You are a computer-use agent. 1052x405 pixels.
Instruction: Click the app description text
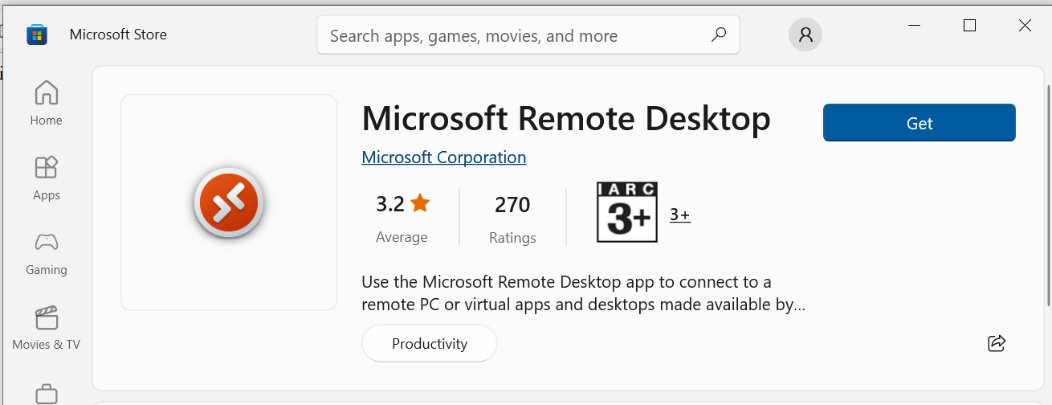(583, 292)
